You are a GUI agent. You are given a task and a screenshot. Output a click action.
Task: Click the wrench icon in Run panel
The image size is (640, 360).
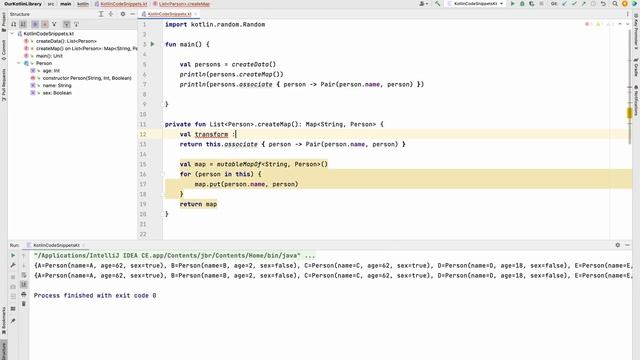point(13,265)
